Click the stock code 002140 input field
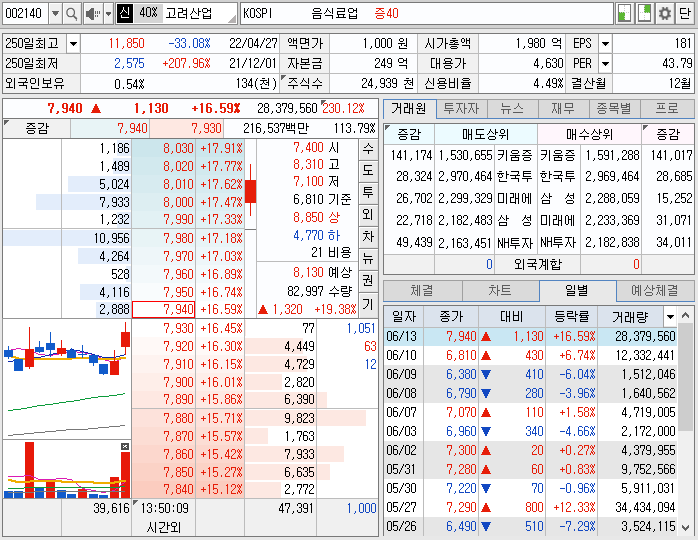The height and width of the screenshot is (540, 698). tap(25, 13)
